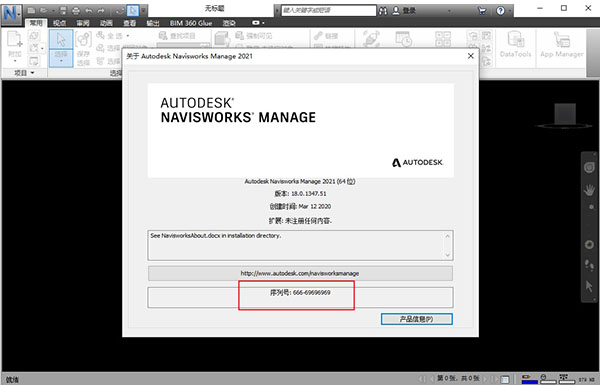
Task: Switch to the 查看 ribbon tab
Action: coord(130,23)
